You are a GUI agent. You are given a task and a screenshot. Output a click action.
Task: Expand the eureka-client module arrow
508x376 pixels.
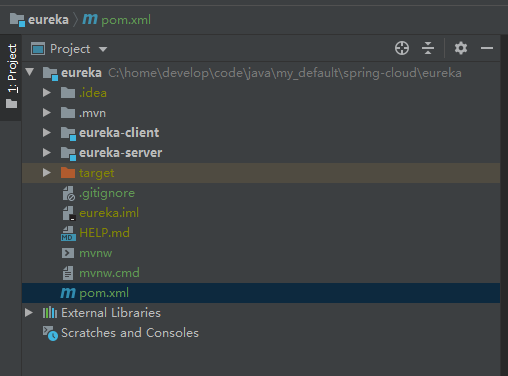(47, 133)
